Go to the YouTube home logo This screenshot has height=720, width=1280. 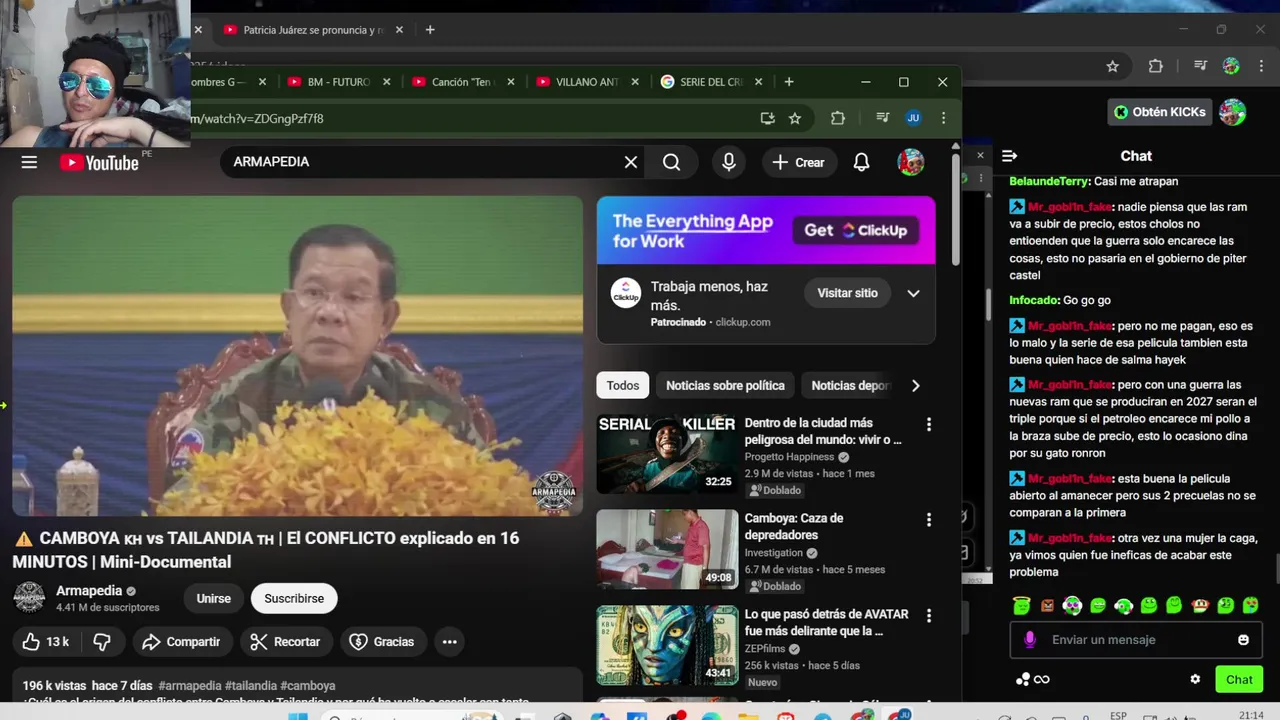click(x=99, y=162)
